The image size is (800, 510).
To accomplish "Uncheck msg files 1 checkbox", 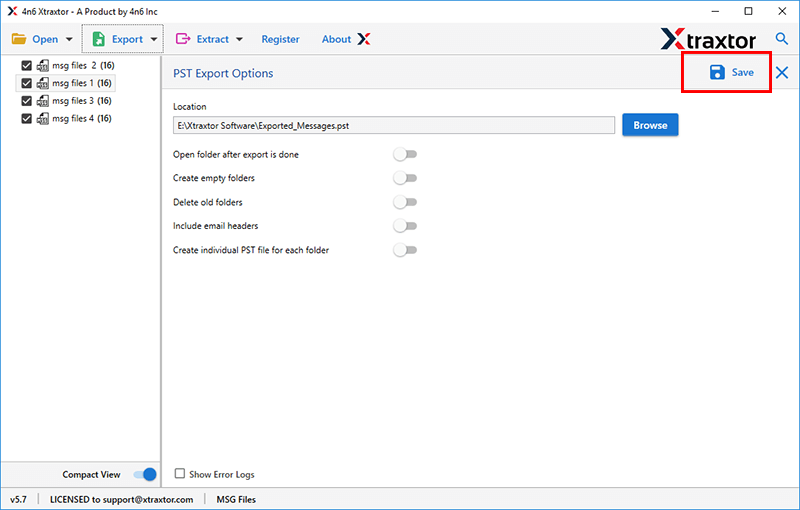I will click(27, 83).
